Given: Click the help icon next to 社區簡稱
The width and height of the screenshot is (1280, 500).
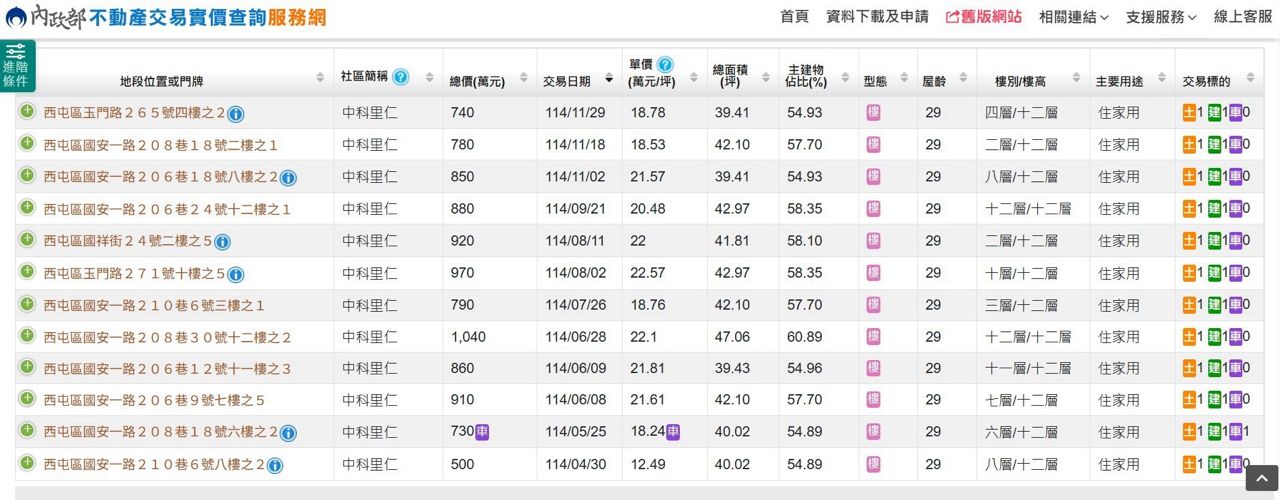Looking at the screenshot, I should (400, 77).
